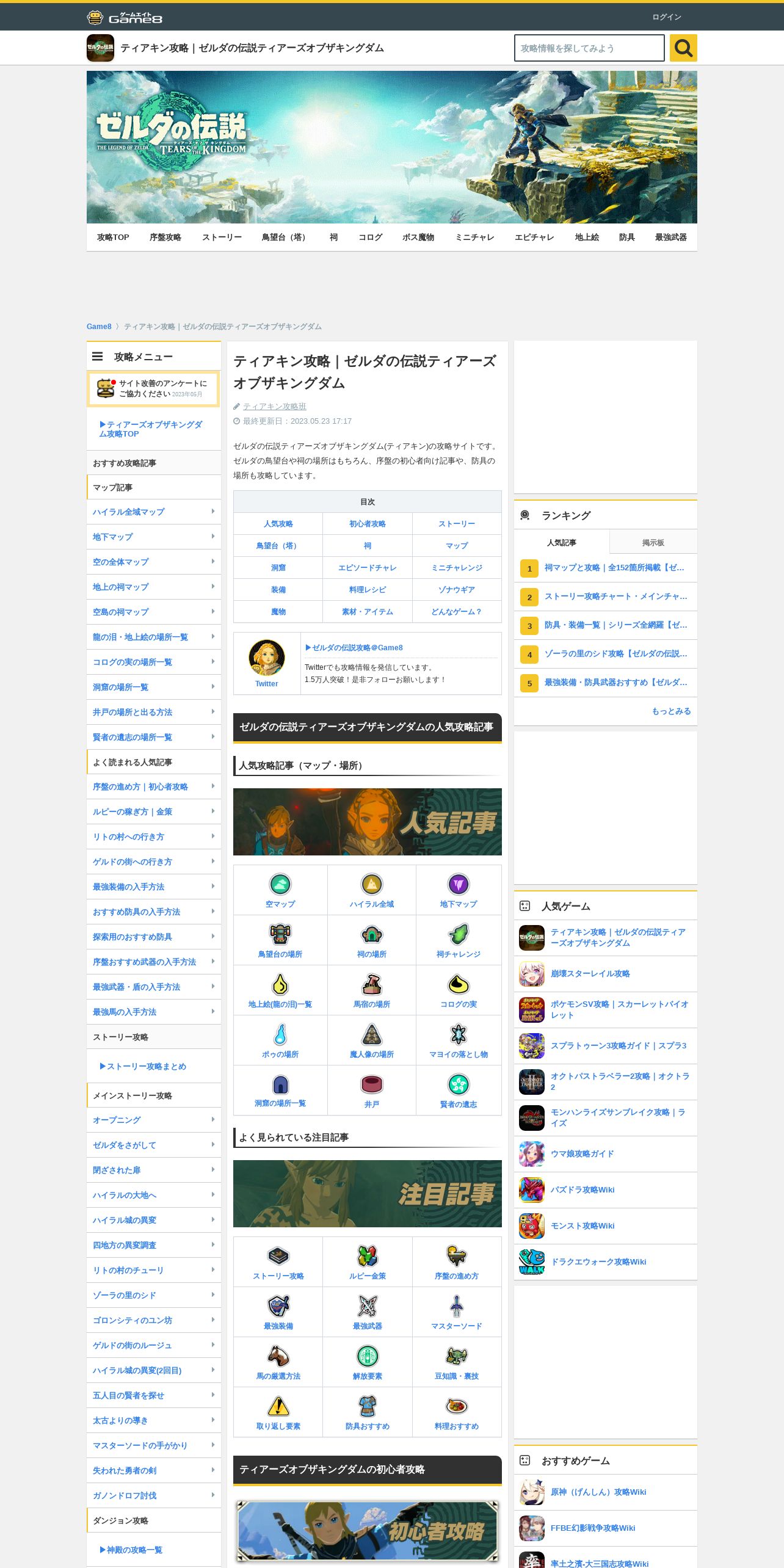Viewport: 784px width, 1568px height.
Task: Click the Twitter Zelda avatar icon
Action: pos(266,657)
